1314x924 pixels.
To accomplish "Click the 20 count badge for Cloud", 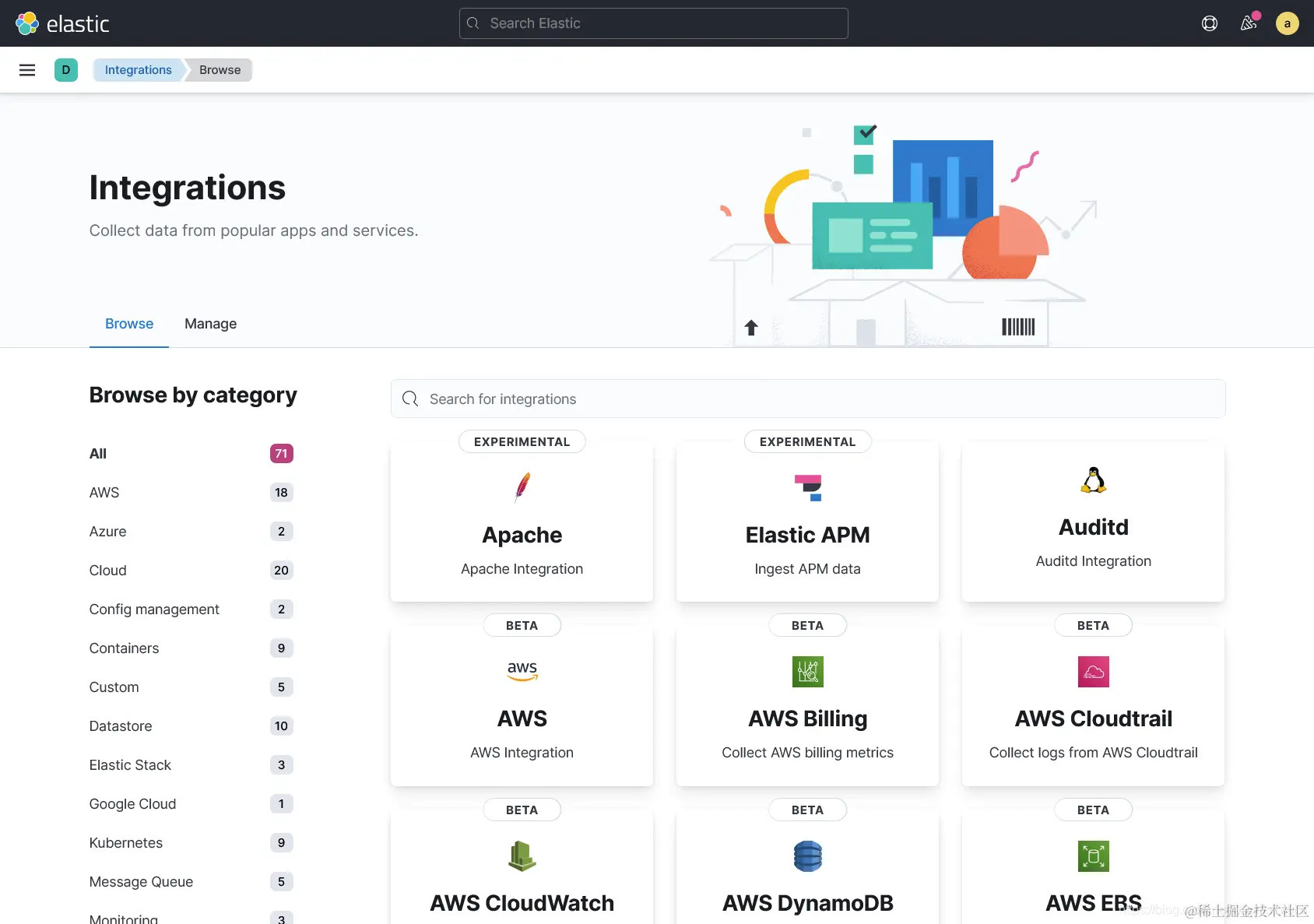I will pos(282,571).
